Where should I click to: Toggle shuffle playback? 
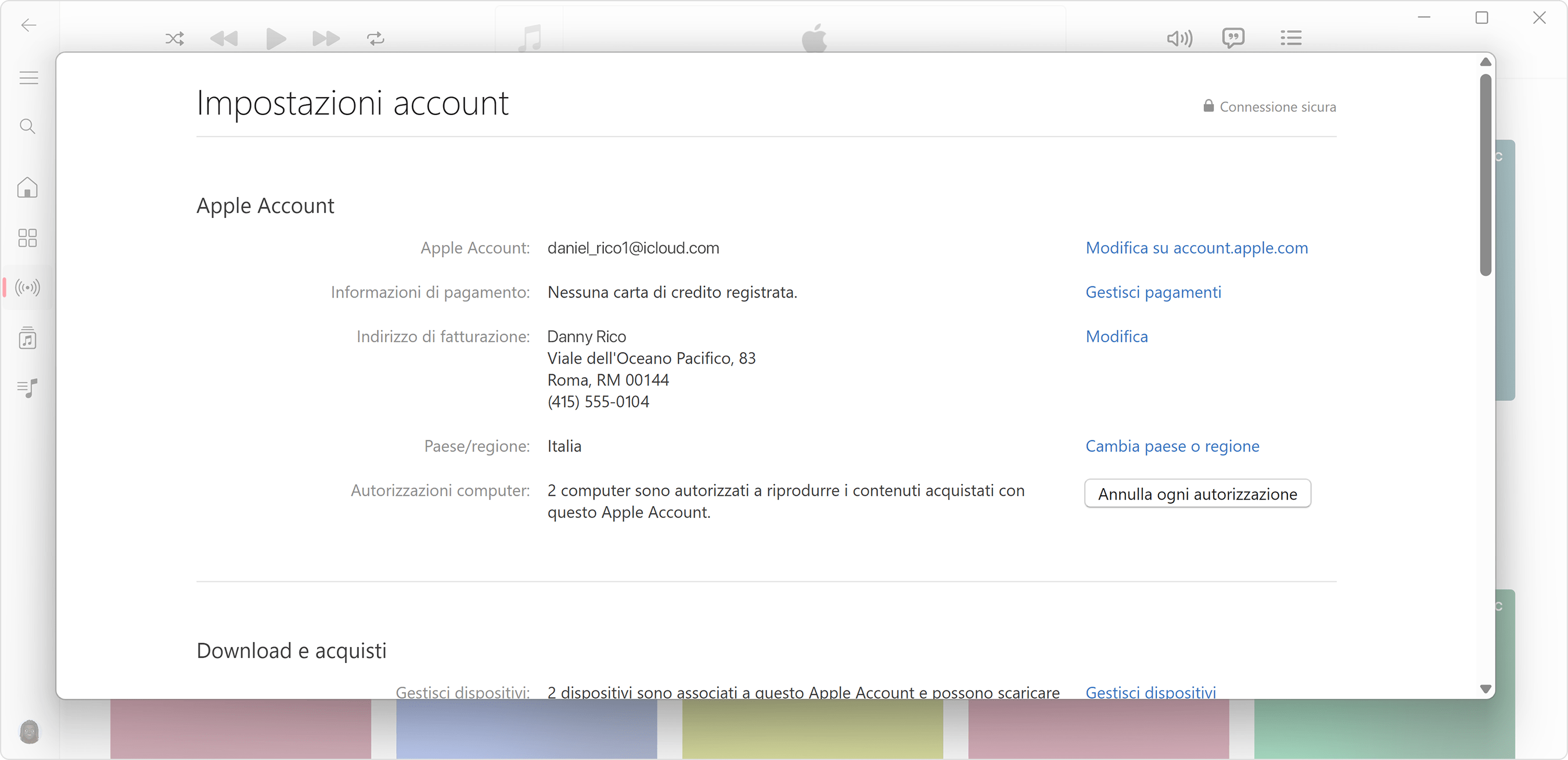tap(175, 39)
